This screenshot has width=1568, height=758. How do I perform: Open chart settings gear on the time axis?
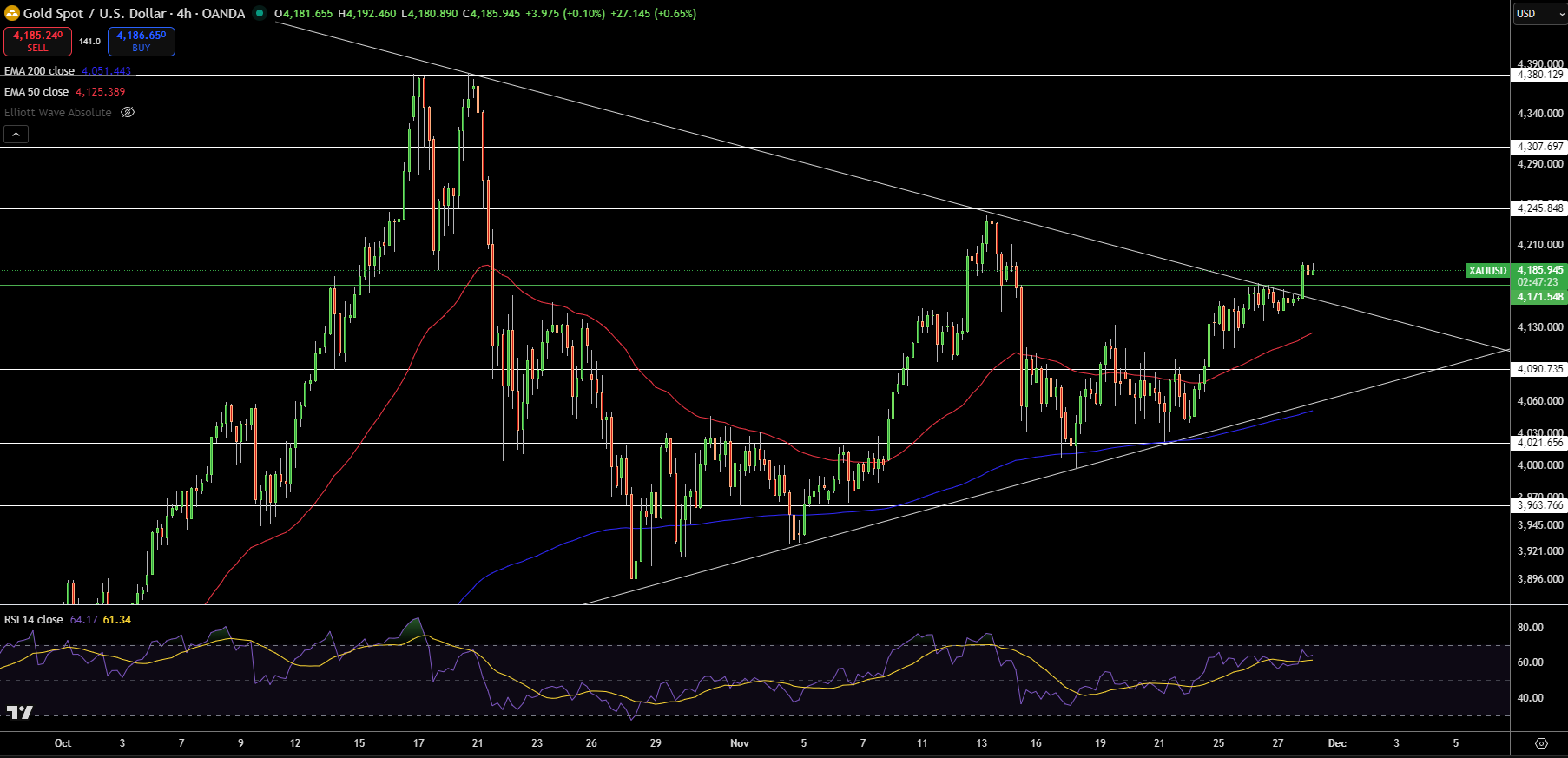[x=1541, y=743]
